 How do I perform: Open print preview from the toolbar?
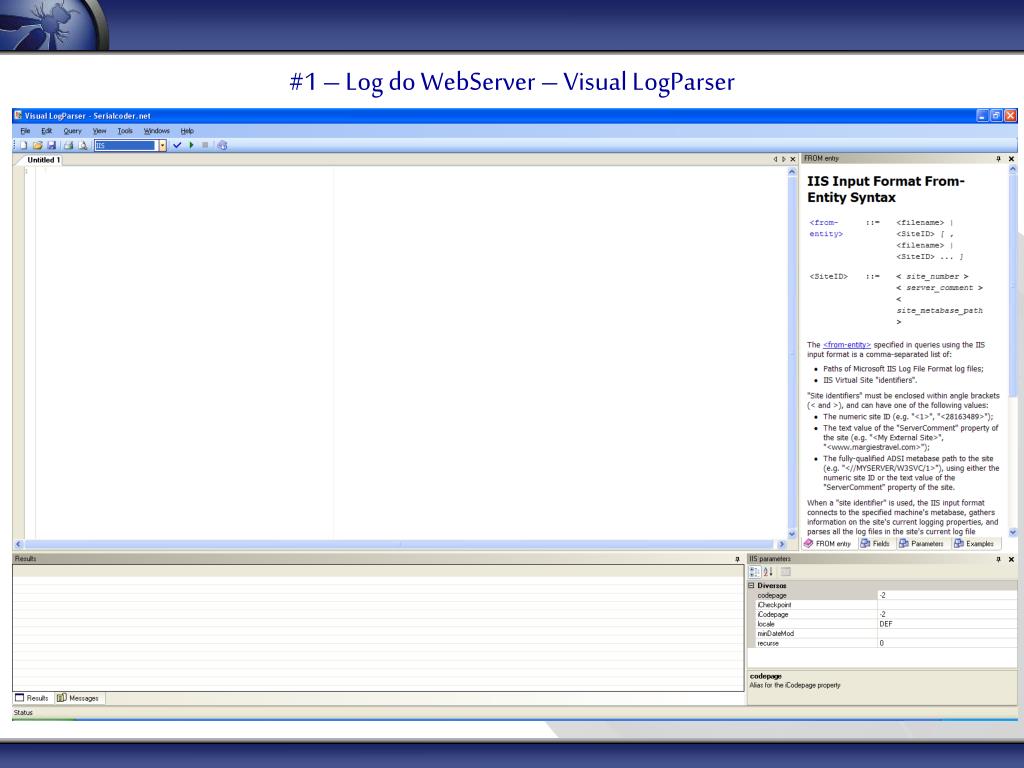pyautogui.click(x=82, y=146)
